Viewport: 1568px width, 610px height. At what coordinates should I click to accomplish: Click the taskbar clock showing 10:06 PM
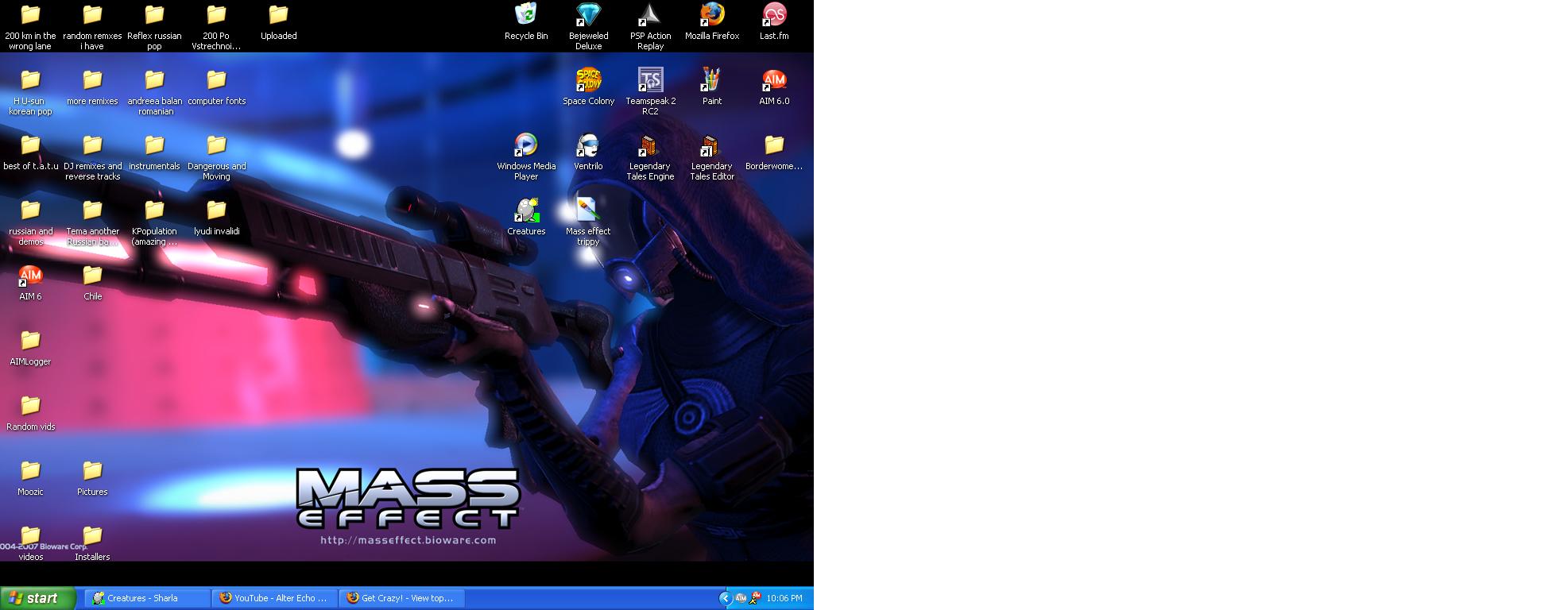click(784, 598)
